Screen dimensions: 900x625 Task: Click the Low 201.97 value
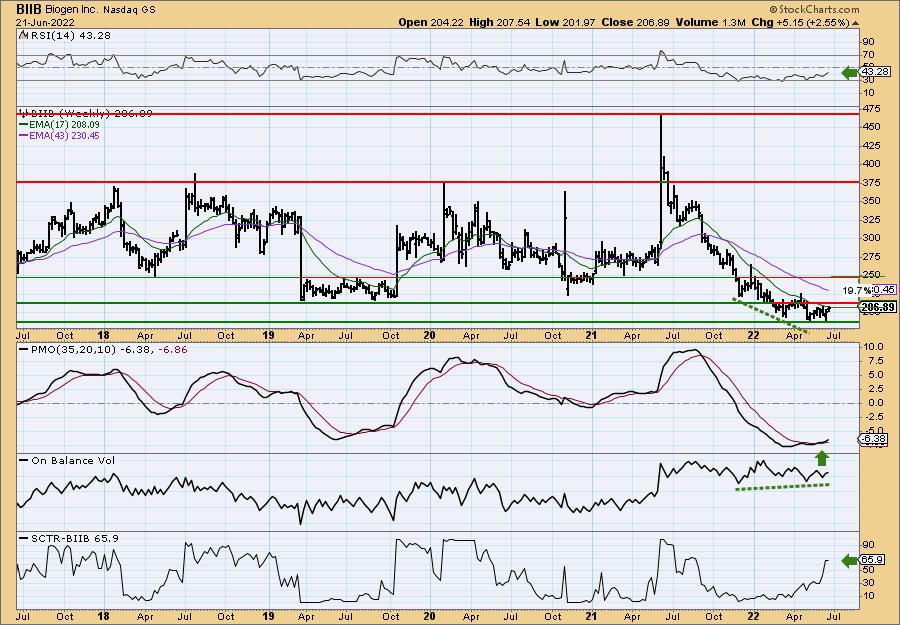(565, 22)
